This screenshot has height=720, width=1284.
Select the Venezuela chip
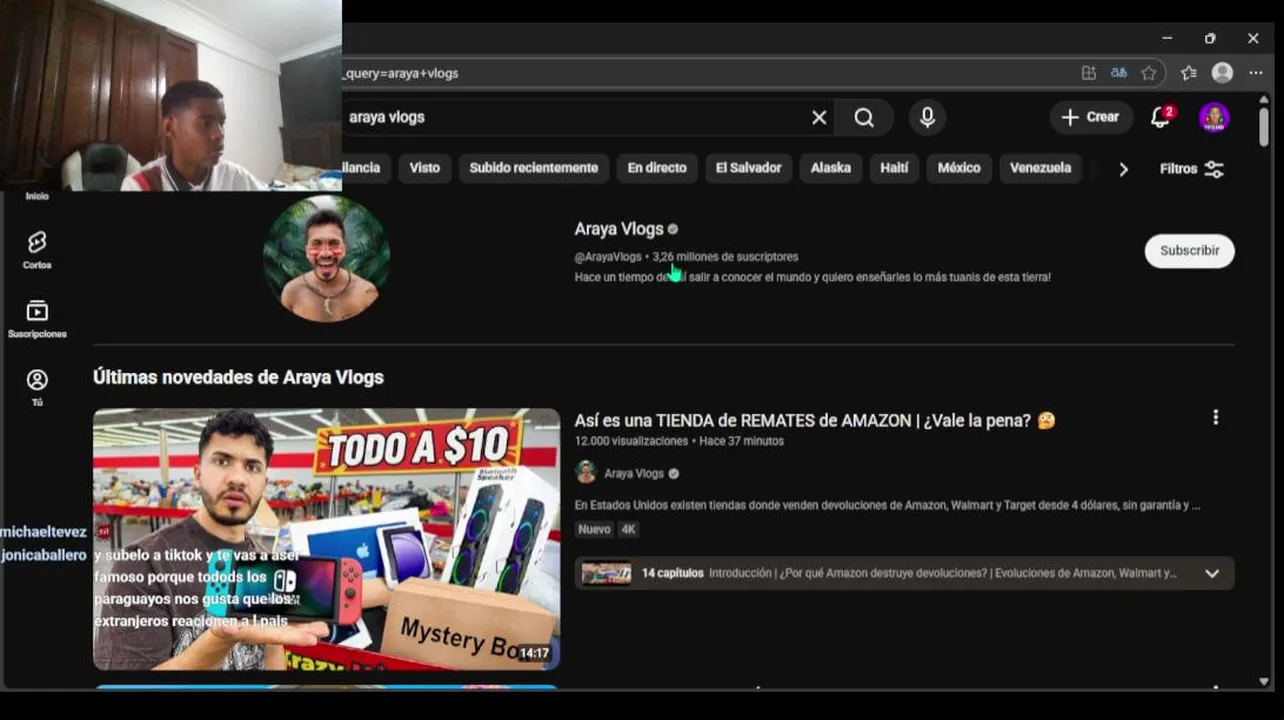[x=1040, y=168]
